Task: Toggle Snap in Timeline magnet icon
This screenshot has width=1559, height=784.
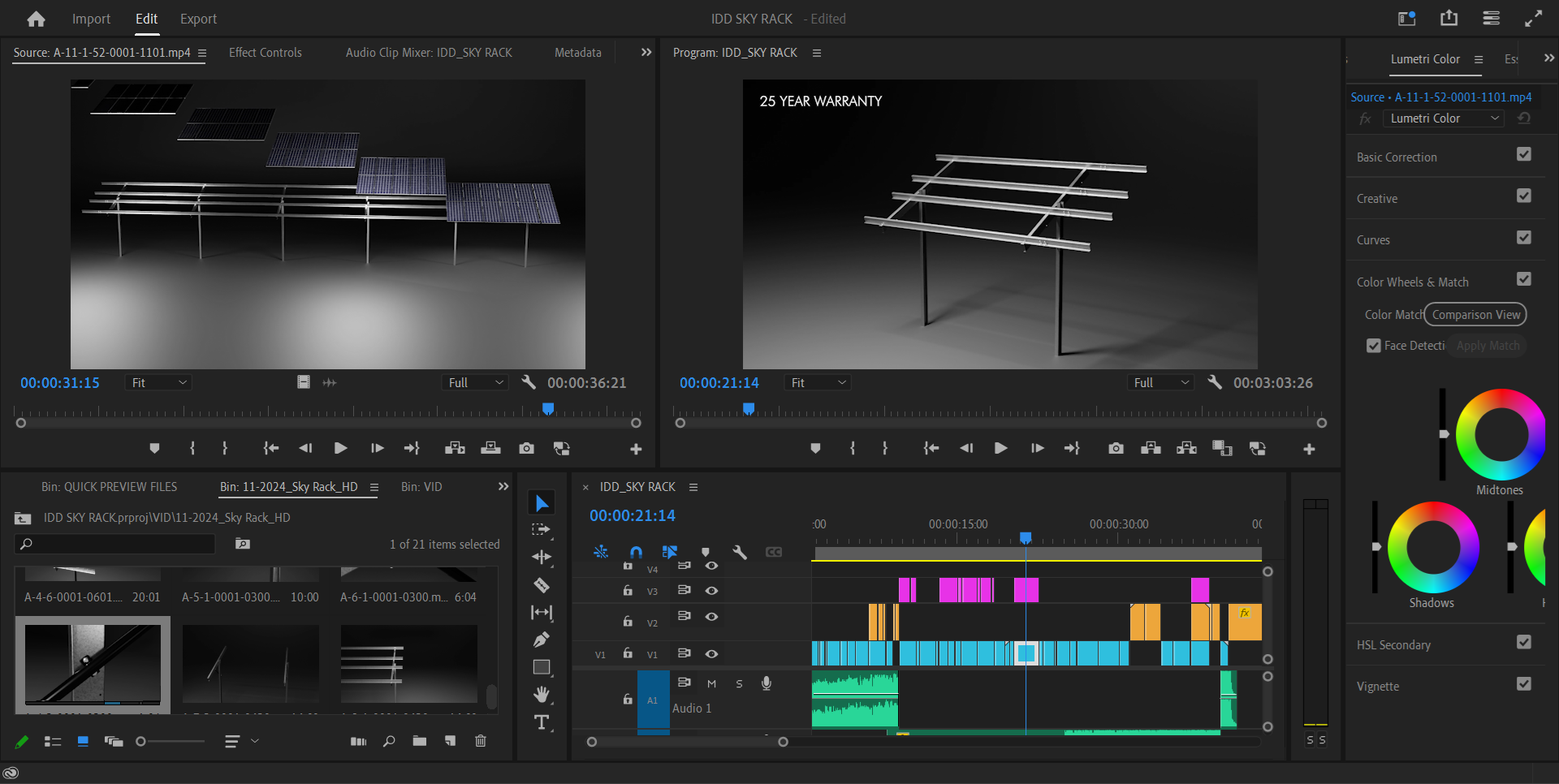Action: point(636,552)
